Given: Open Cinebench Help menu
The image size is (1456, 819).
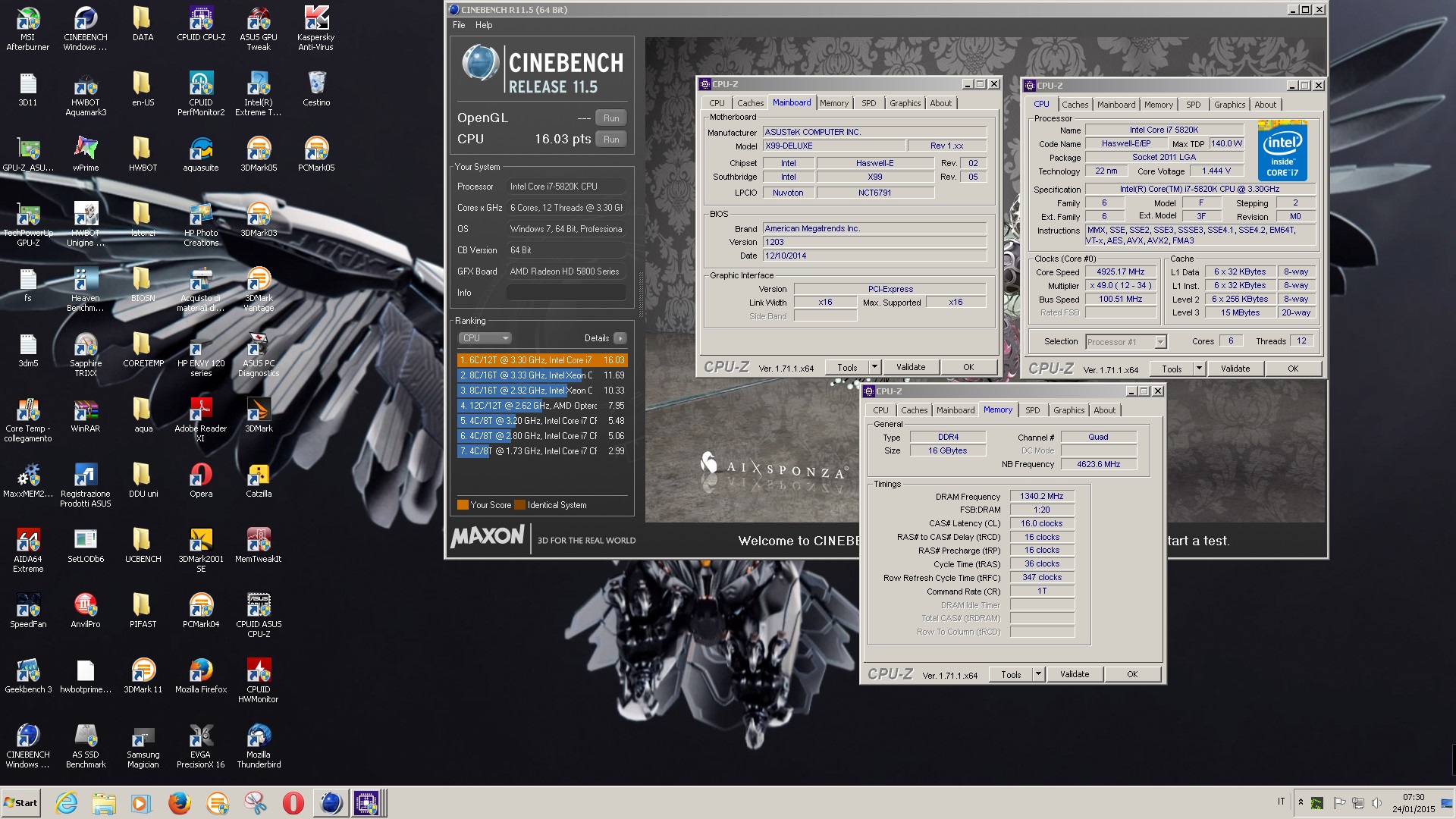Looking at the screenshot, I should 484,25.
